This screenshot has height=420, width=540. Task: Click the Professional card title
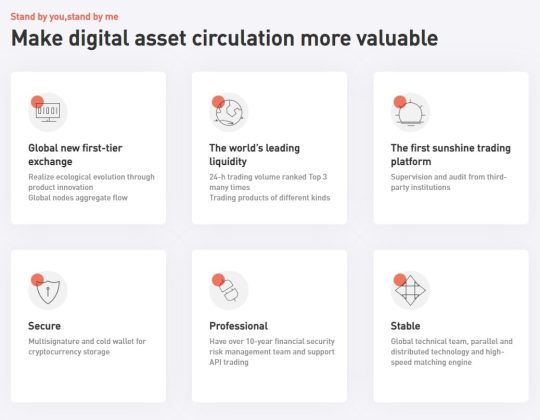click(x=238, y=326)
